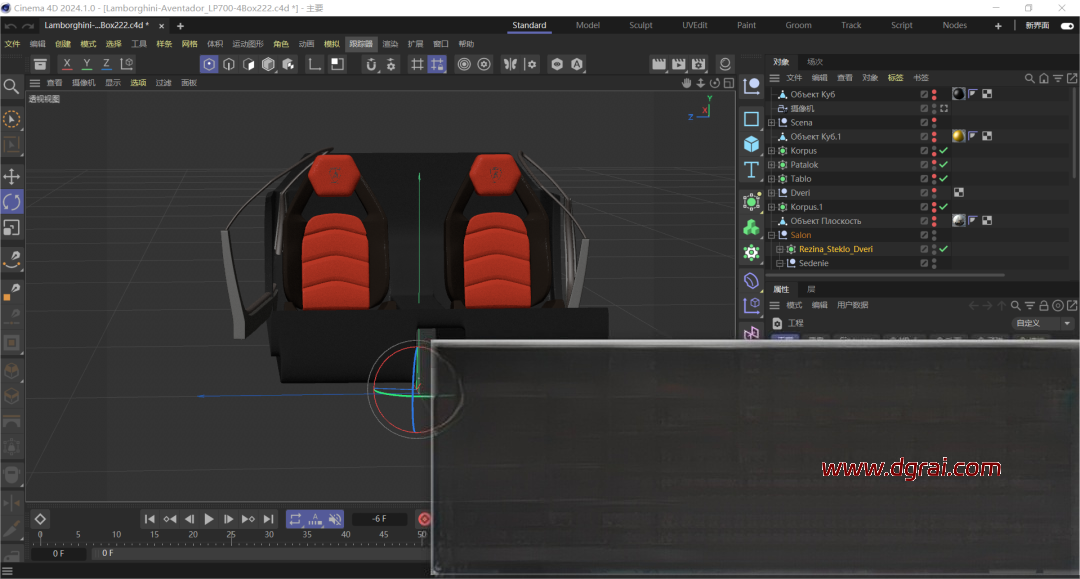Click the 新界面 button
The height and width of the screenshot is (579, 1080).
1038,25
